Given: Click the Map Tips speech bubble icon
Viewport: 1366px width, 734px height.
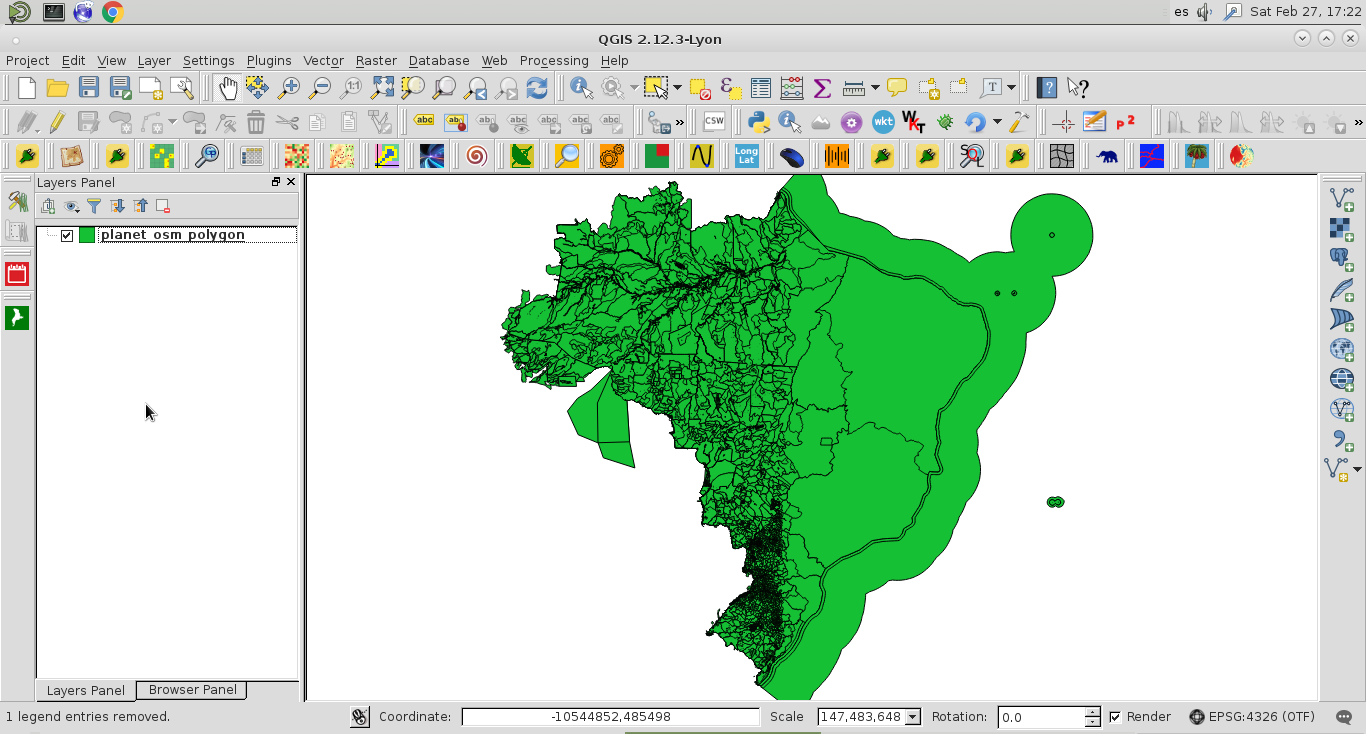Looking at the screenshot, I should 897,88.
